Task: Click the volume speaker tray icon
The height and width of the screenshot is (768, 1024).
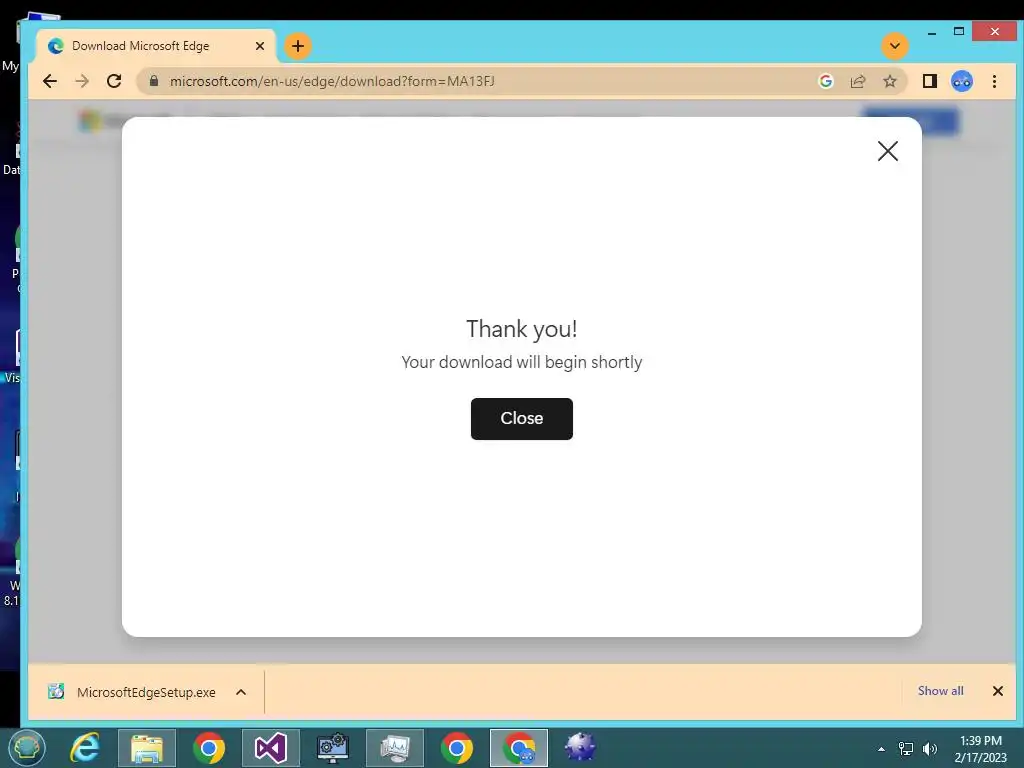Action: pos(930,749)
